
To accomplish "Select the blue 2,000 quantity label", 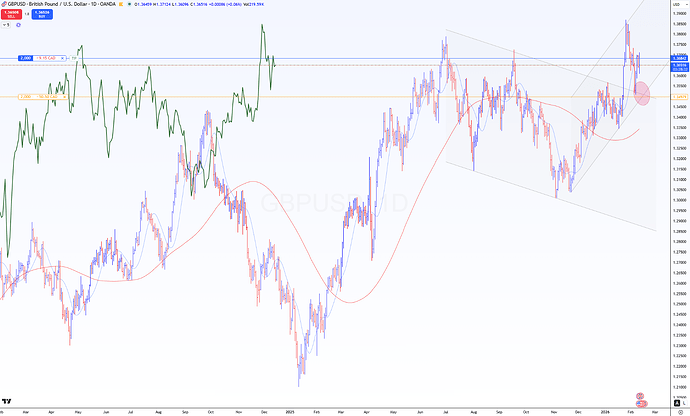I will click(26, 58).
